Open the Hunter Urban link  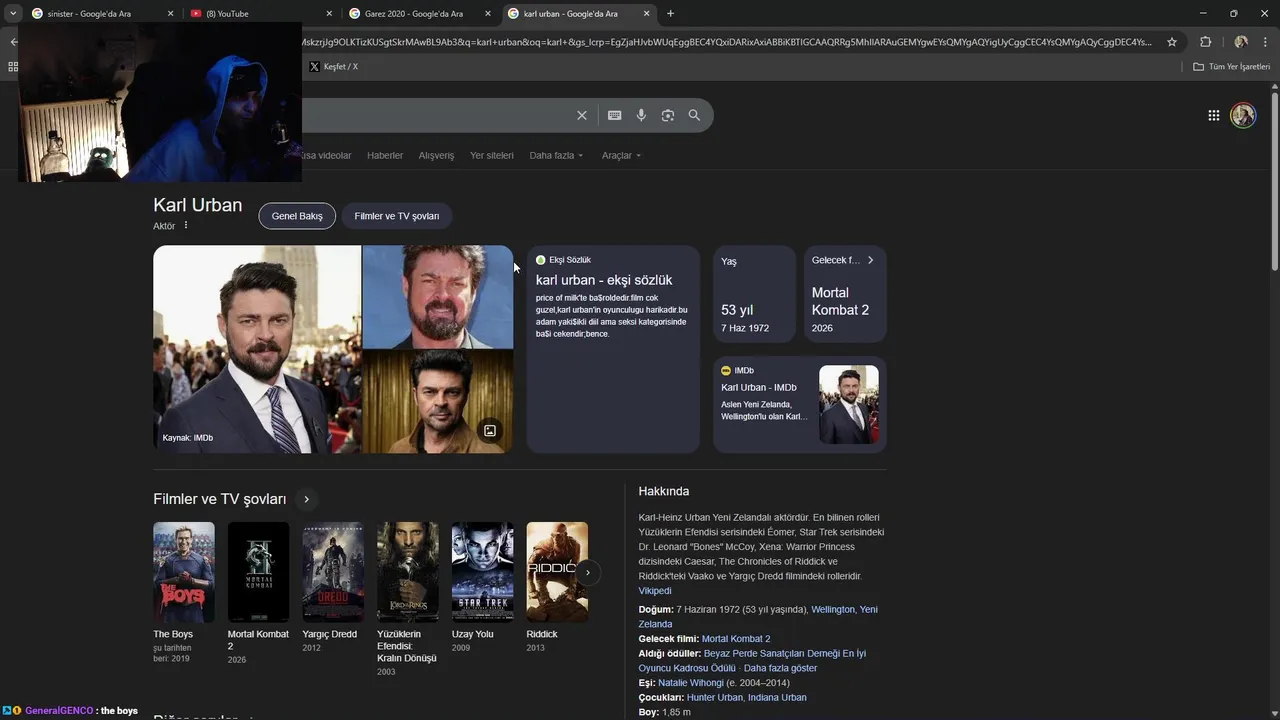click(715, 698)
